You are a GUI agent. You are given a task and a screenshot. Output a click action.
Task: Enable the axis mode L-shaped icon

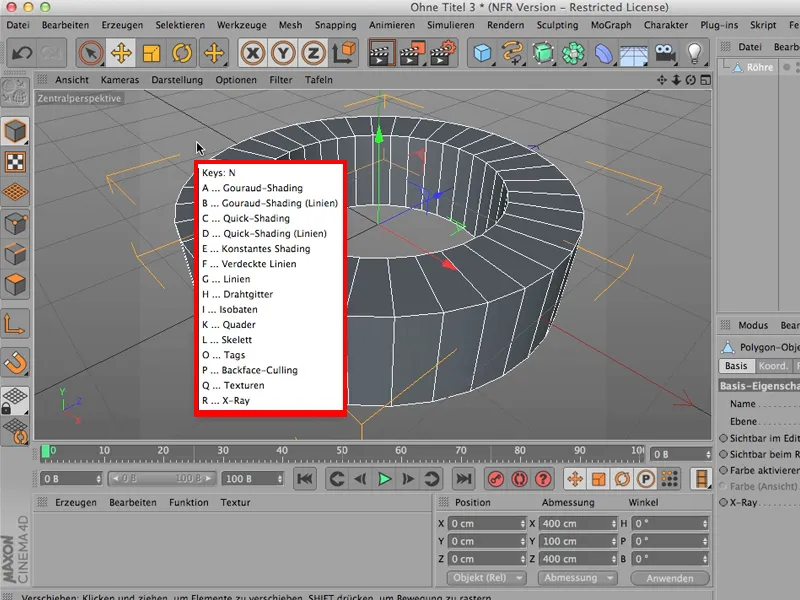pyautogui.click(x=14, y=324)
